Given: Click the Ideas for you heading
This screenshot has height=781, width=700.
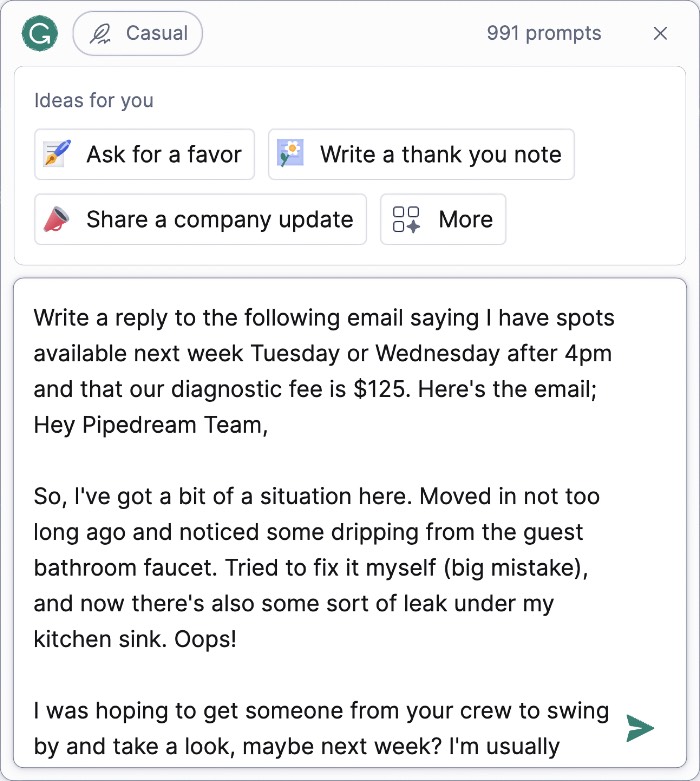Looking at the screenshot, I should 94,100.
